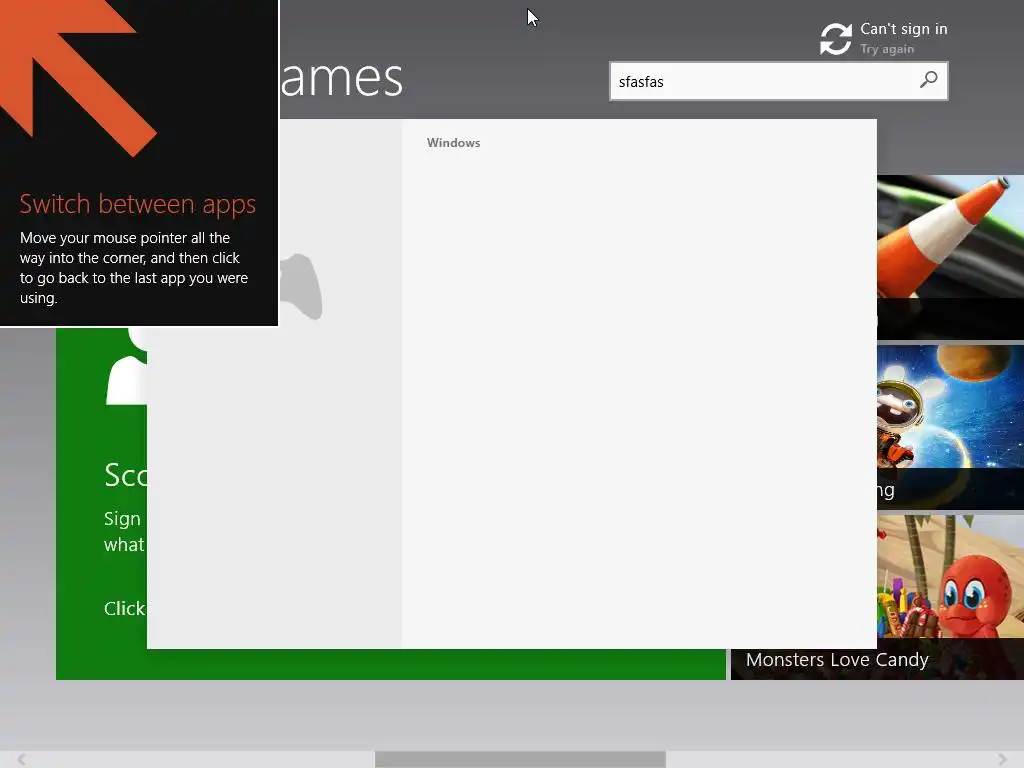Click the Monsters Love Candy title text

(837, 660)
